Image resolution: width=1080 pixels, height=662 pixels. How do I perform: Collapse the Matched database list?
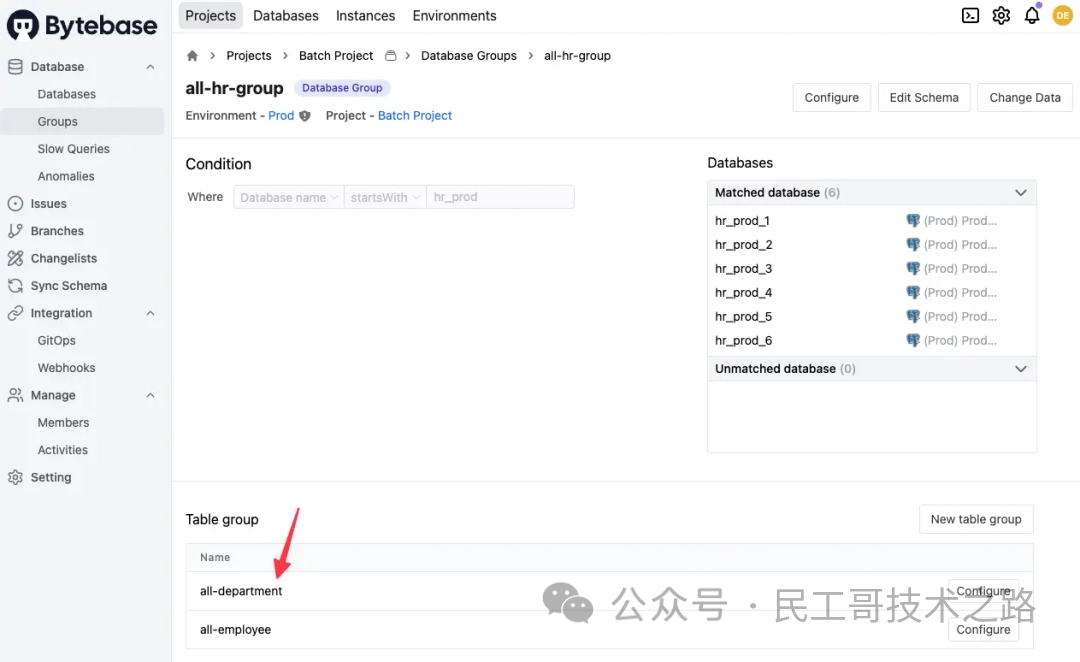tap(1021, 193)
